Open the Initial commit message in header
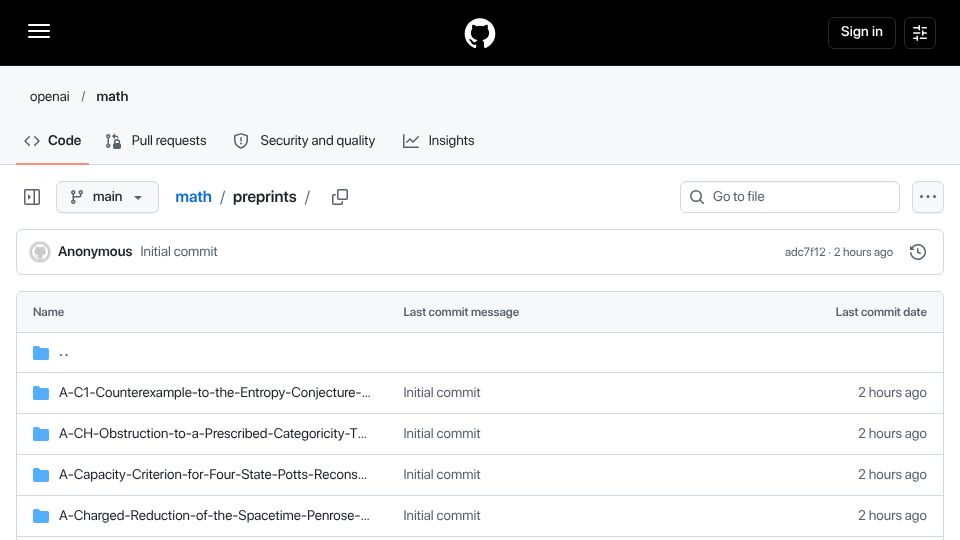Image resolution: width=960 pixels, height=540 pixels. 179,252
